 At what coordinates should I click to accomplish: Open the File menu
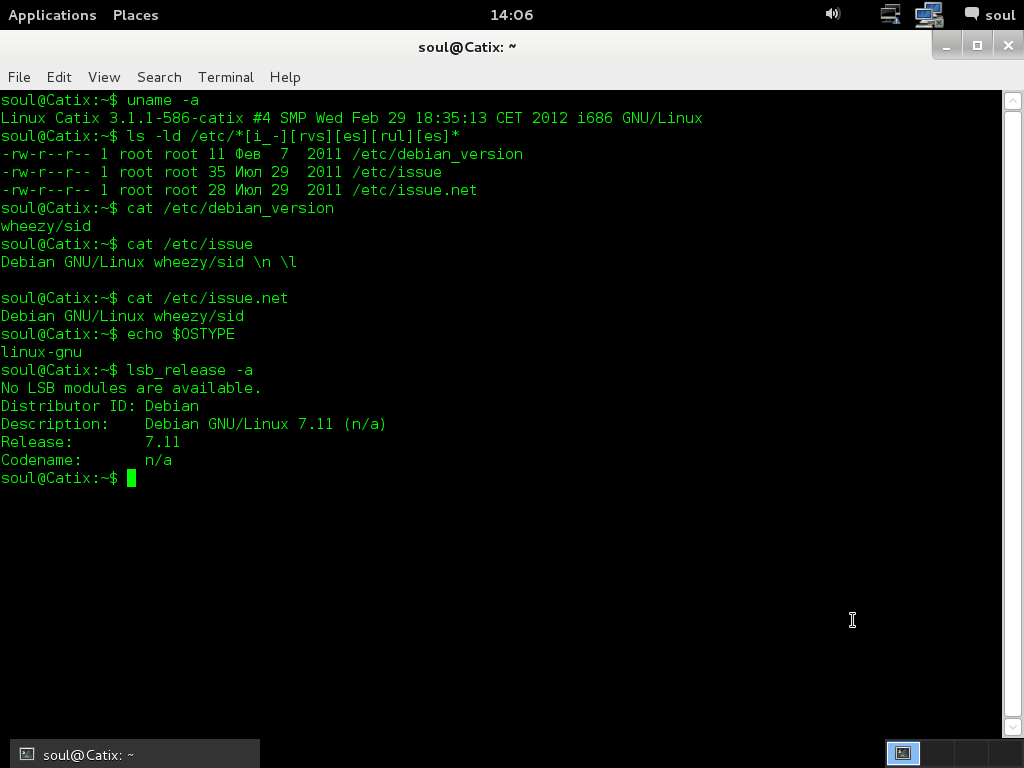tap(19, 77)
